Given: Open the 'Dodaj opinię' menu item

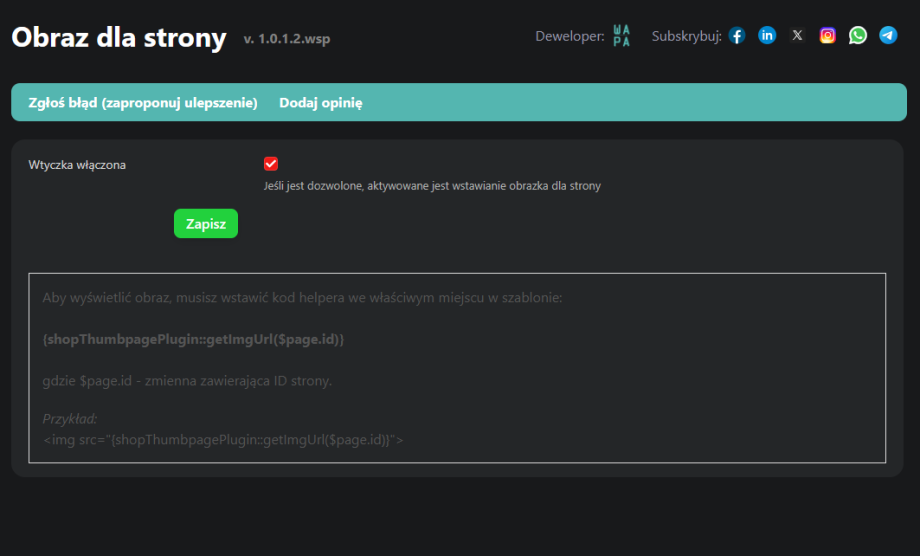Looking at the screenshot, I should 320,103.
